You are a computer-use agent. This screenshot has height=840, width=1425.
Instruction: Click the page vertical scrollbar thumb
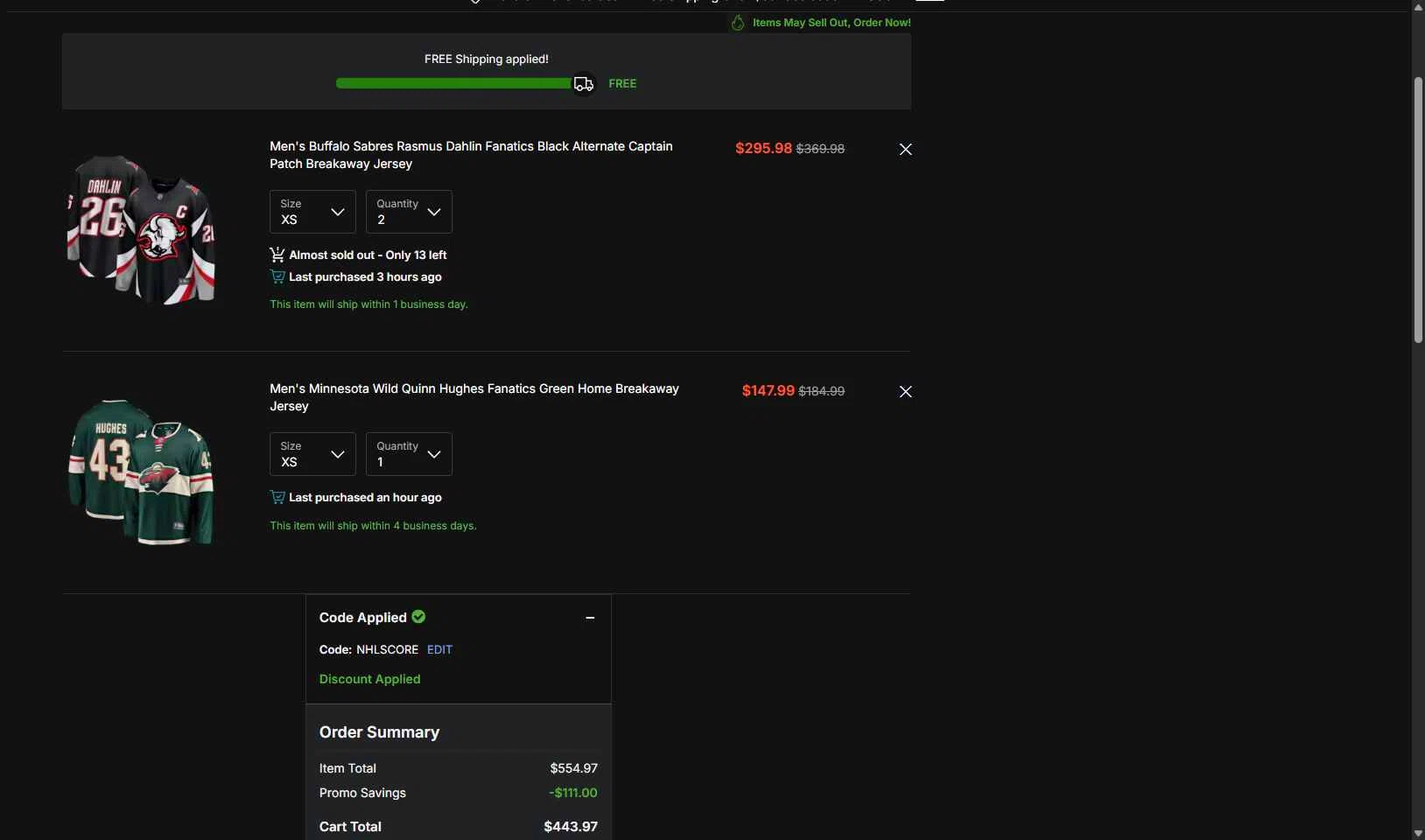[1418, 210]
